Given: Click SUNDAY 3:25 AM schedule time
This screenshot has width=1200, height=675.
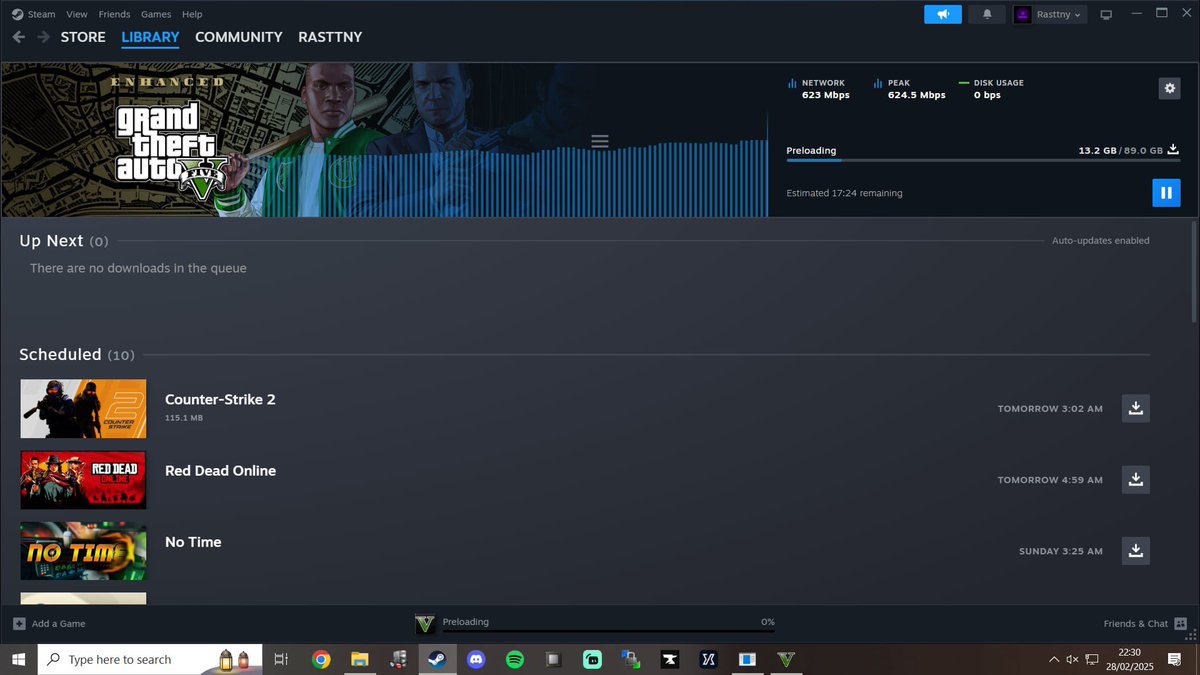Looking at the screenshot, I should [1061, 551].
